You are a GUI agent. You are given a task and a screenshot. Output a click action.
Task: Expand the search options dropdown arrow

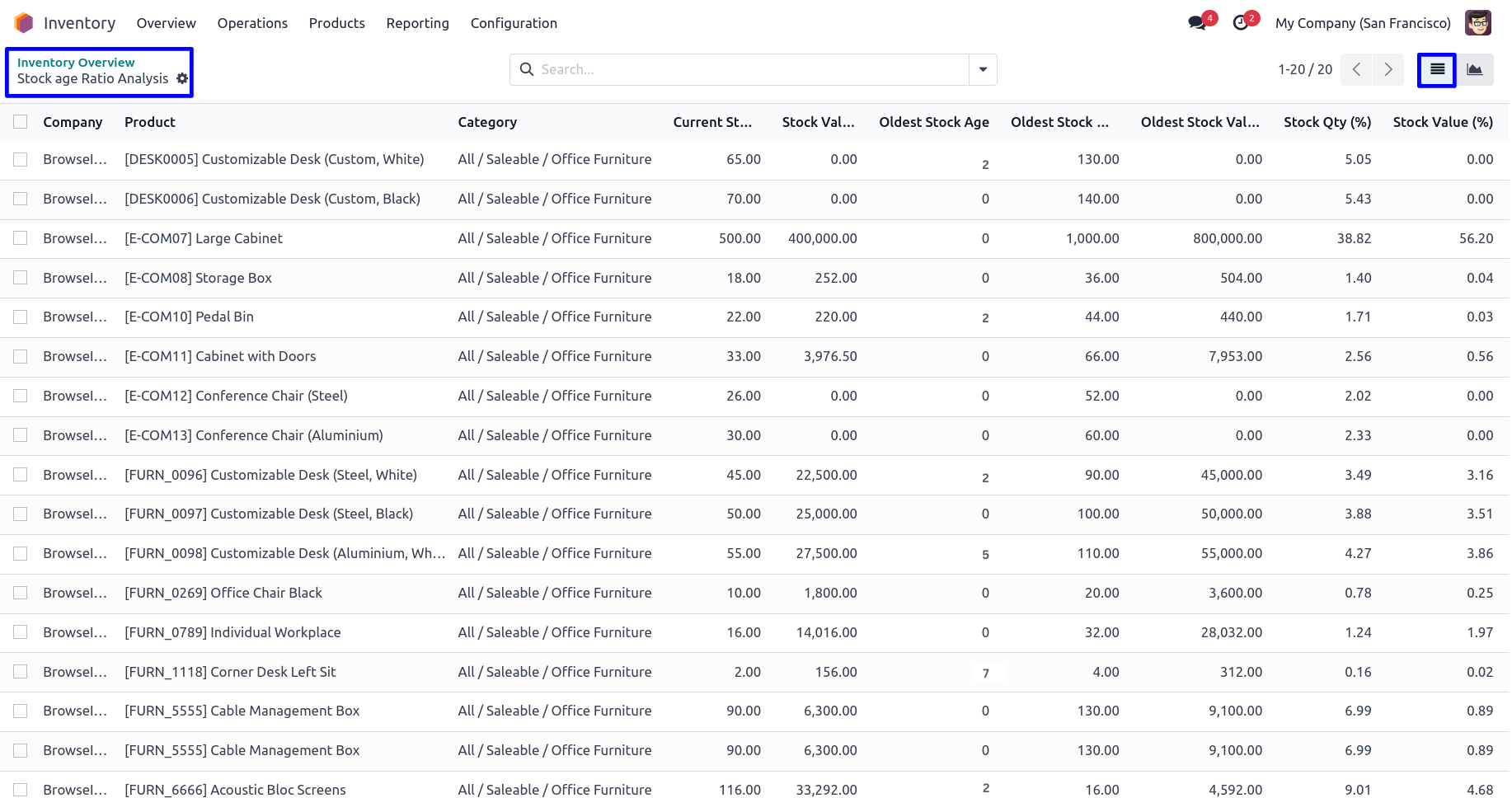point(983,70)
